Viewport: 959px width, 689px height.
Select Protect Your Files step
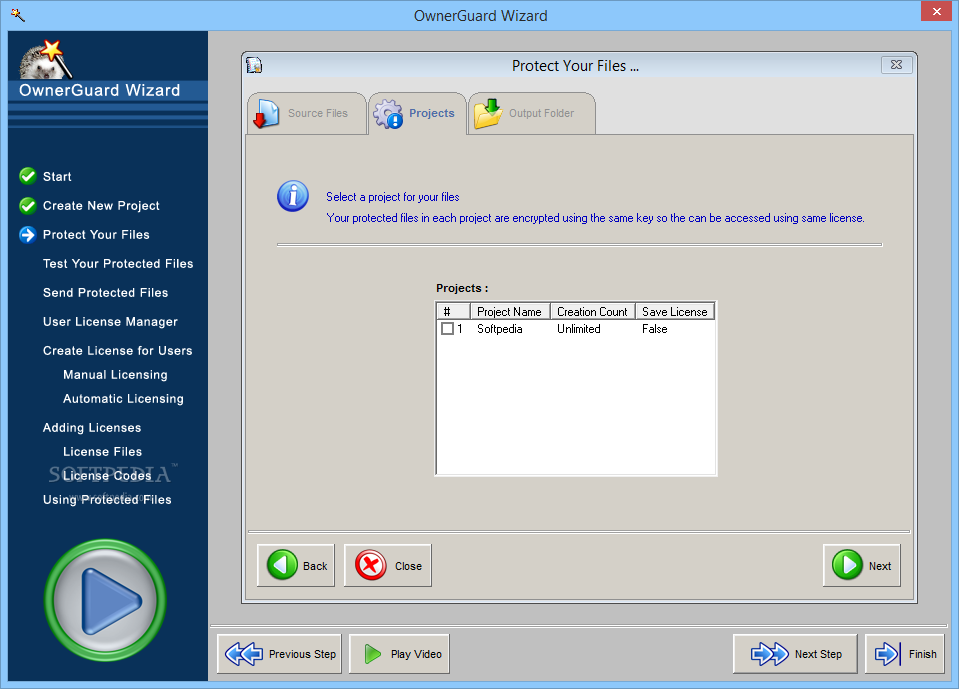point(96,235)
